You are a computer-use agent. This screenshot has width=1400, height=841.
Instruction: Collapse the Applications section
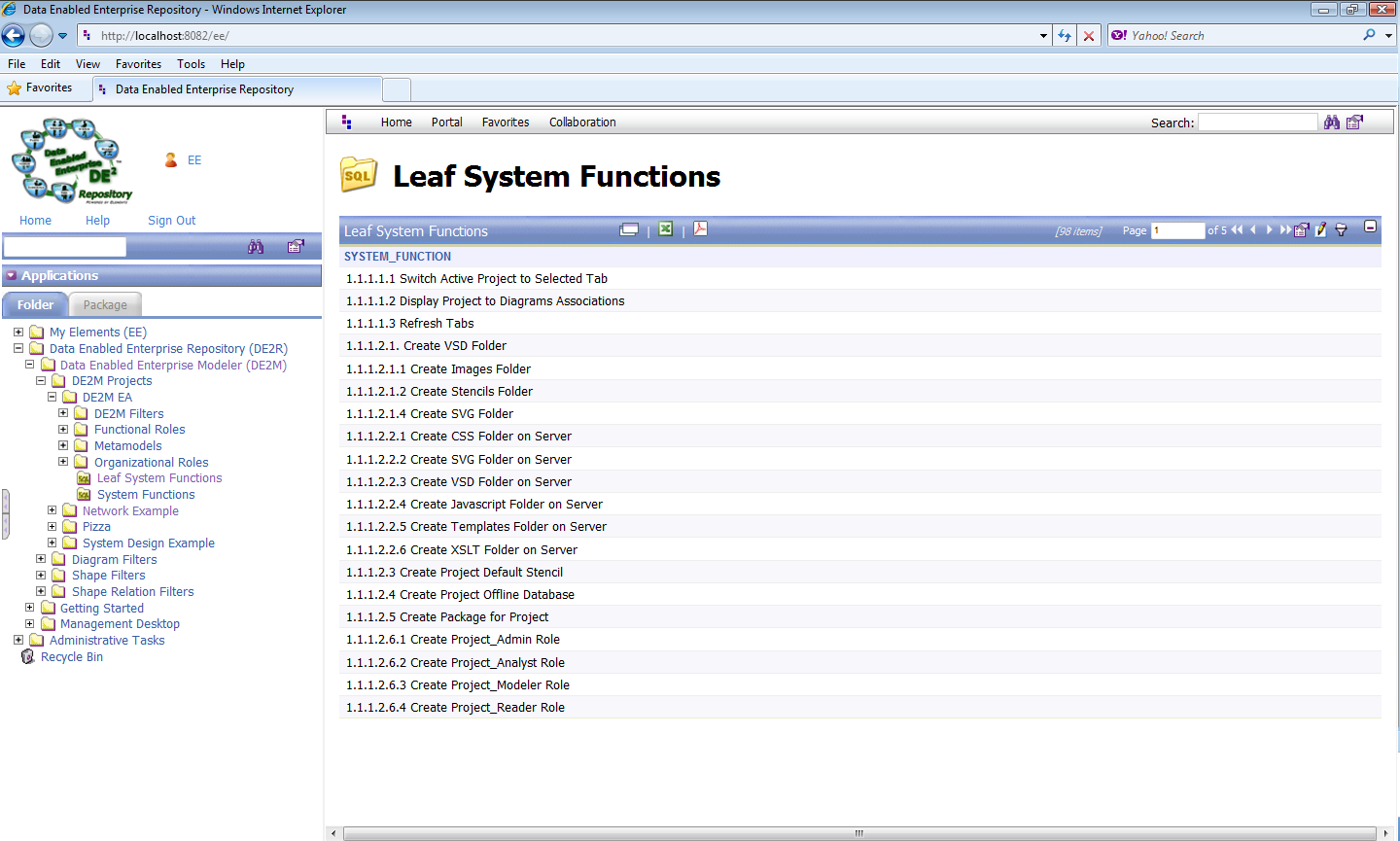click(x=12, y=276)
